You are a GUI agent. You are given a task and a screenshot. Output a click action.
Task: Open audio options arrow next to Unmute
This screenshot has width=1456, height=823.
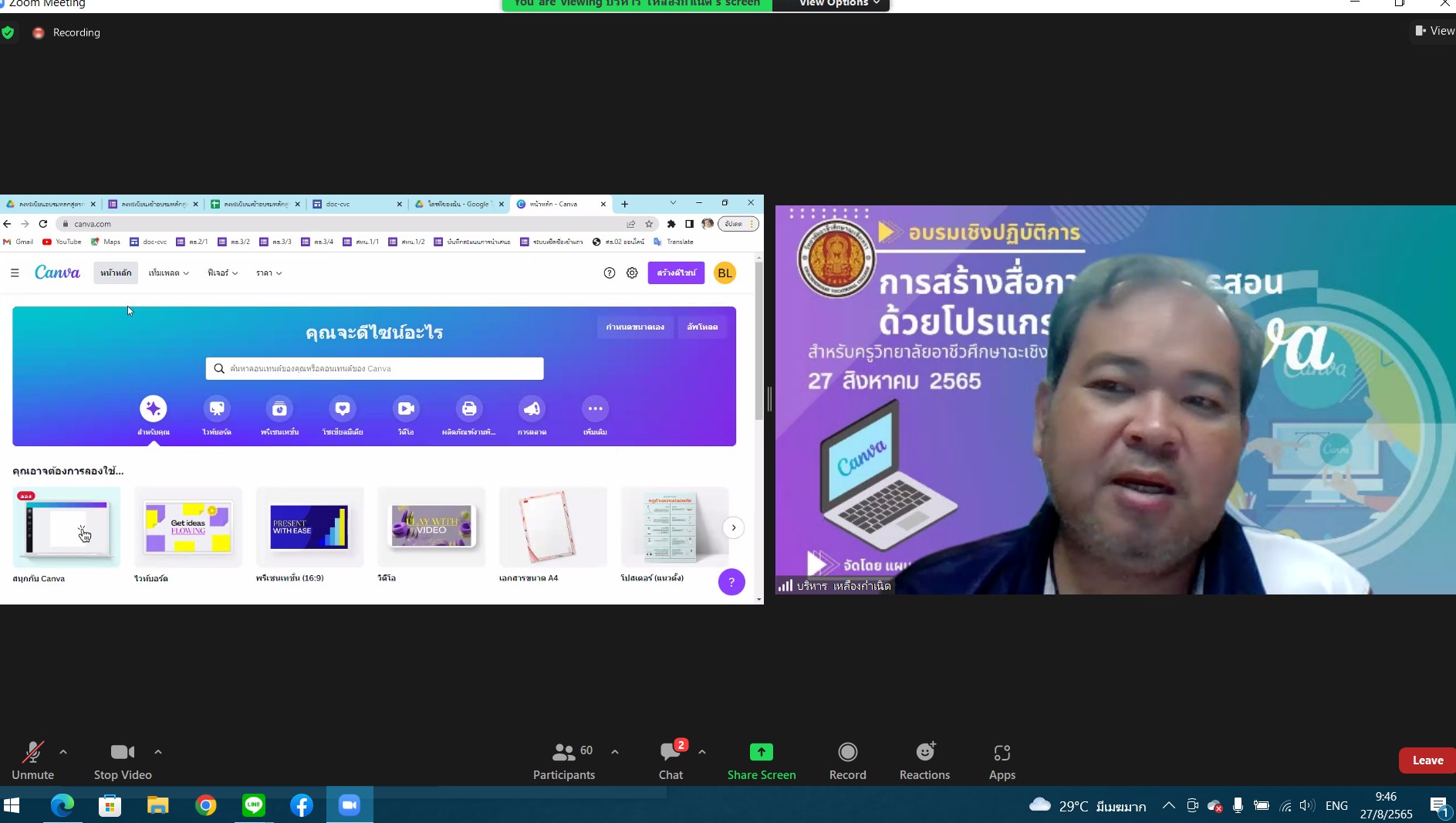click(x=63, y=751)
